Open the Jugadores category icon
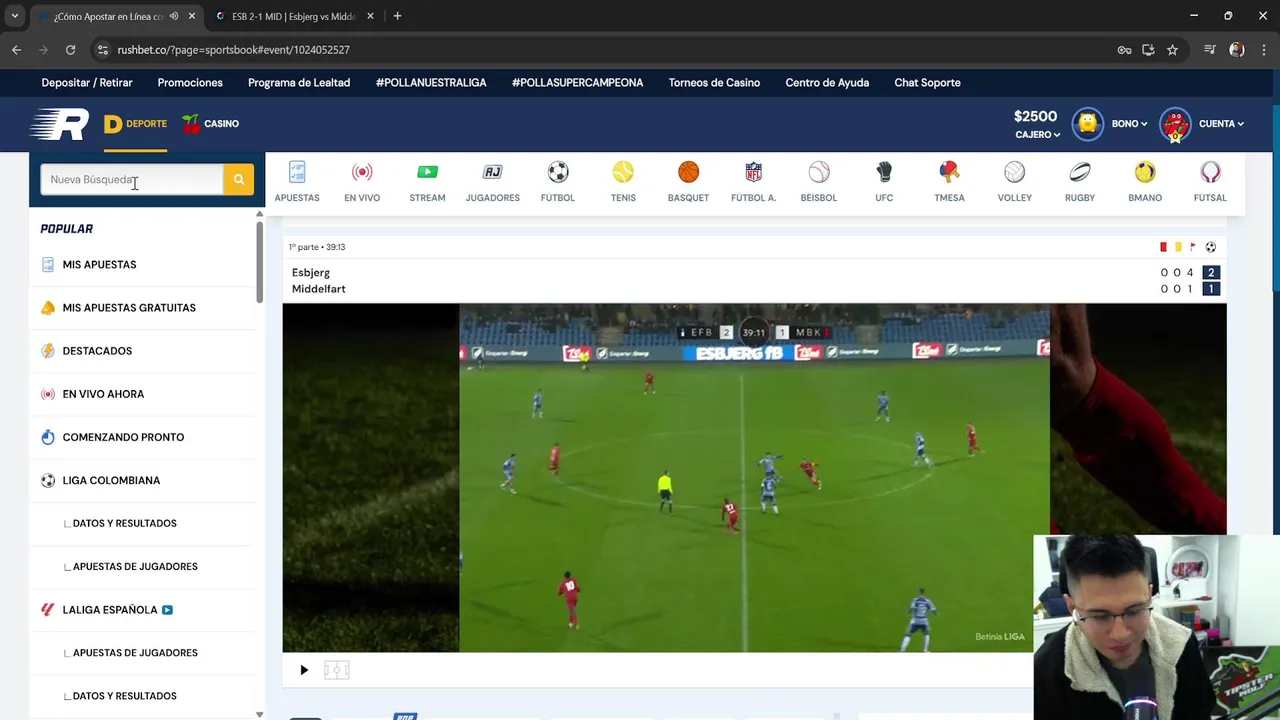1280x720 pixels. (492, 172)
